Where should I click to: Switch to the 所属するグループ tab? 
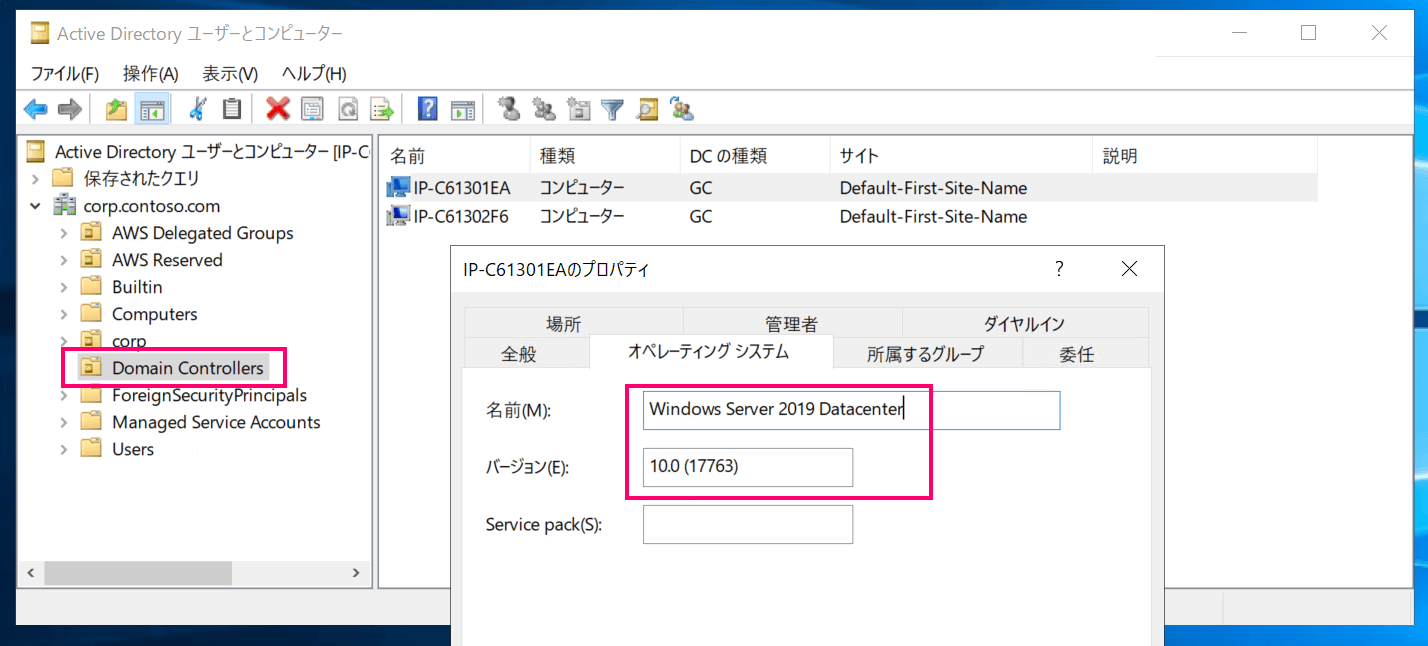coord(926,353)
